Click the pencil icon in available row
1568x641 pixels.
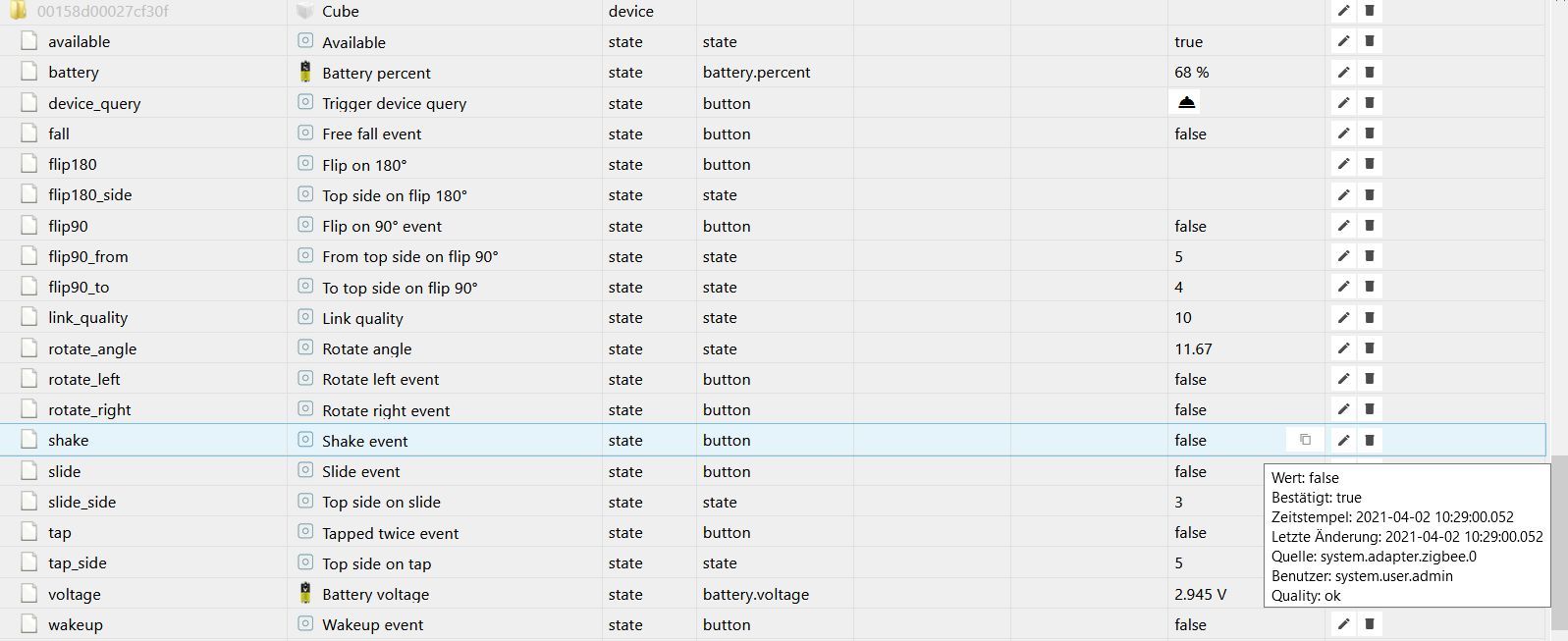coord(1343,41)
